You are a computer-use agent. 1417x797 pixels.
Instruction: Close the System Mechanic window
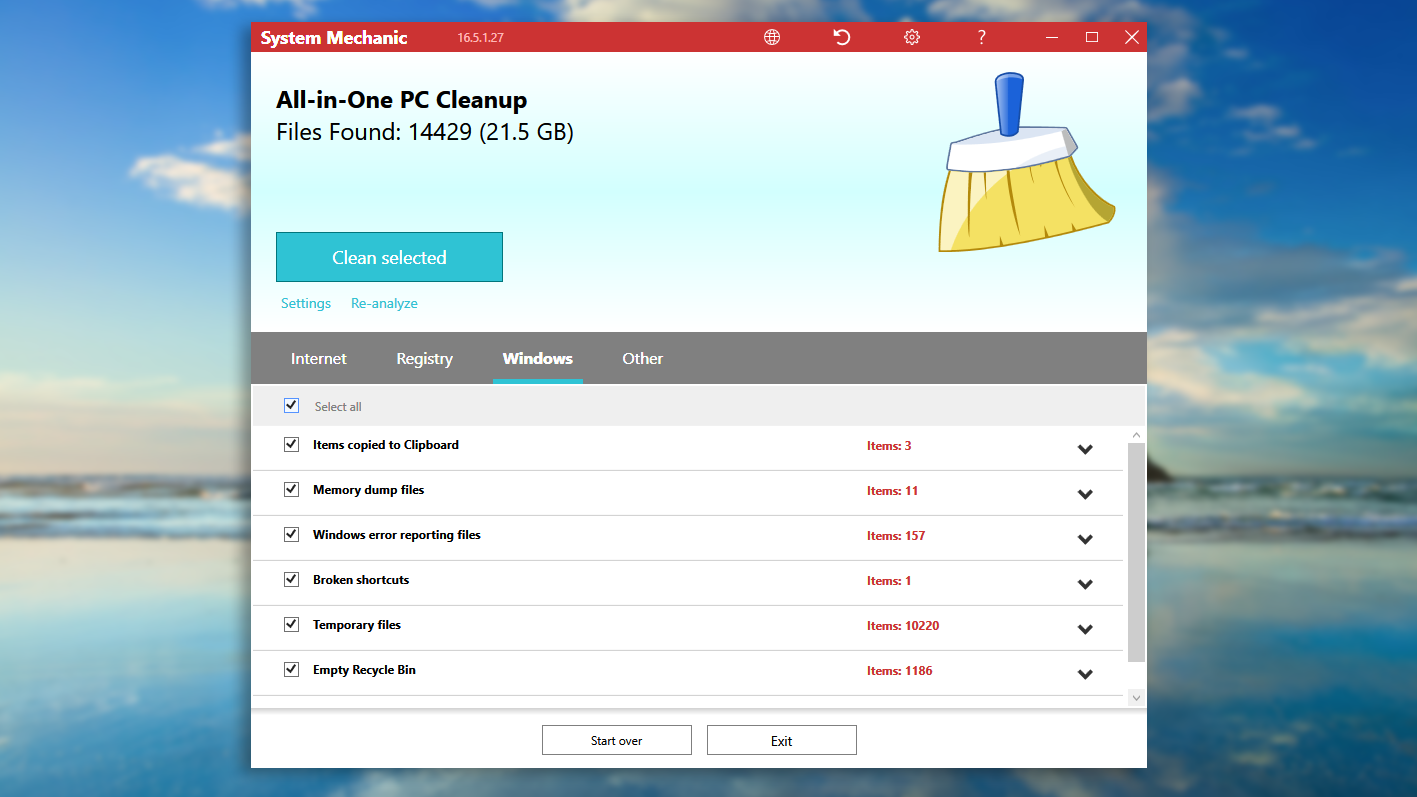click(x=1132, y=37)
